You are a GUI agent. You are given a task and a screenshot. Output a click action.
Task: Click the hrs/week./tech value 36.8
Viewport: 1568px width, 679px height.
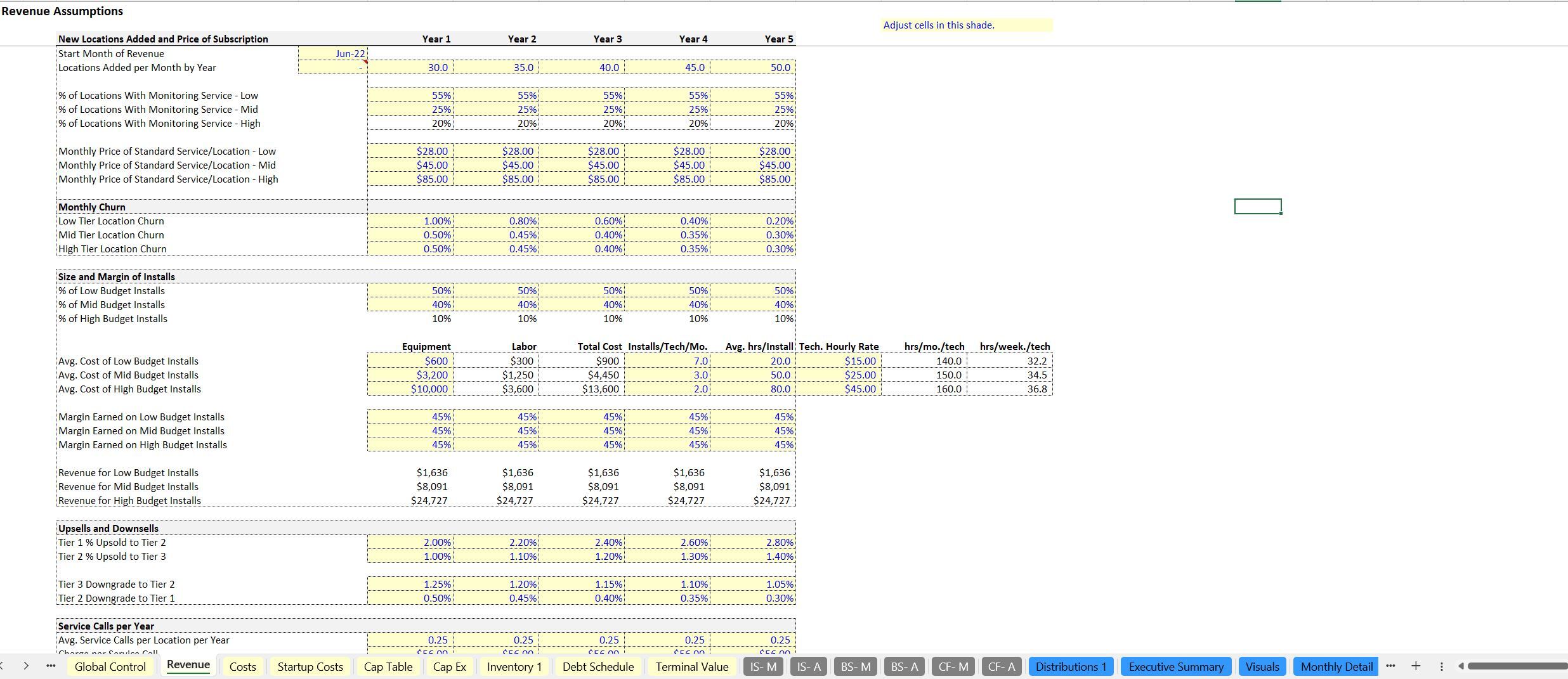[x=1010, y=389]
